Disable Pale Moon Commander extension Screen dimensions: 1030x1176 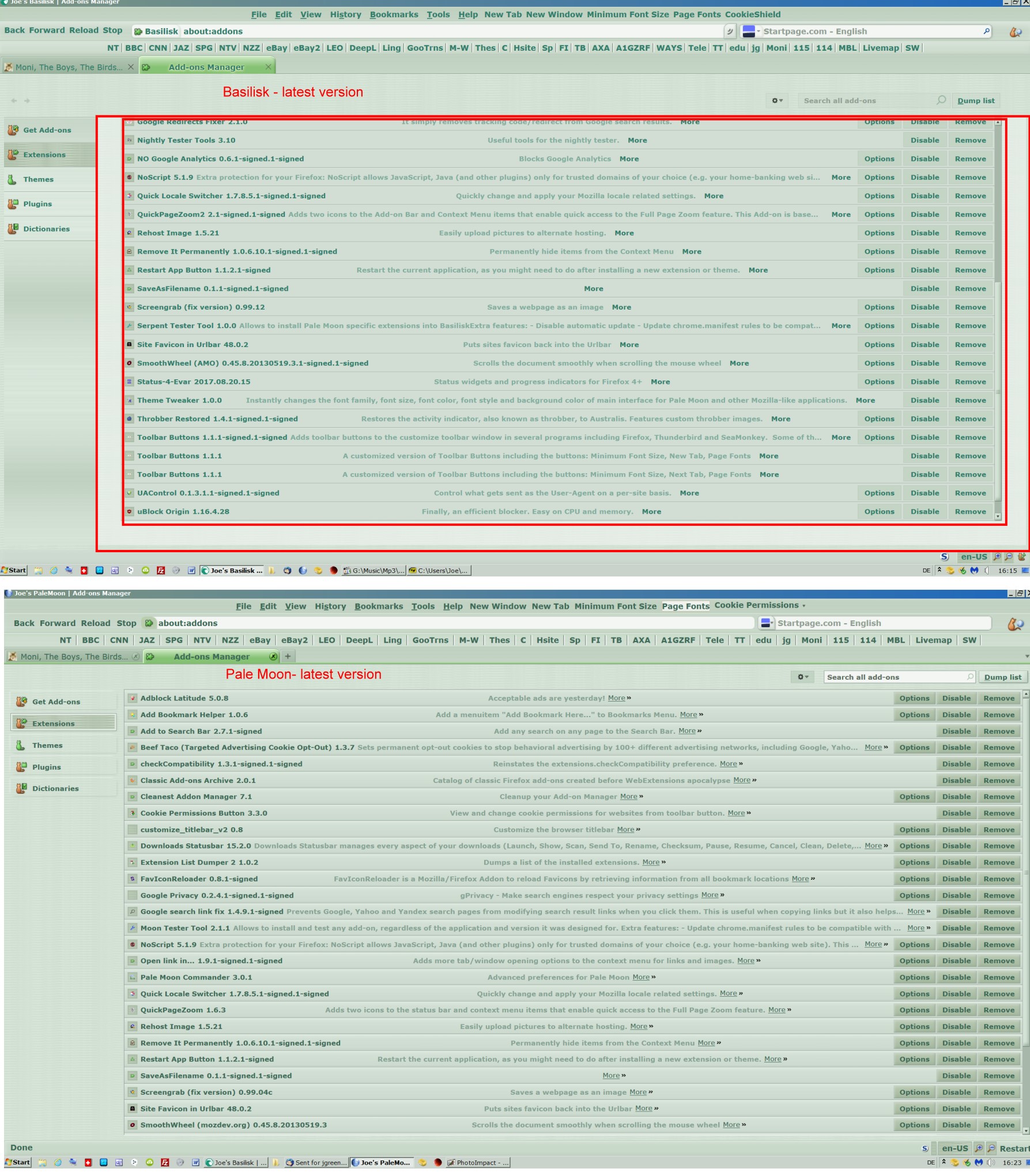[x=956, y=977]
